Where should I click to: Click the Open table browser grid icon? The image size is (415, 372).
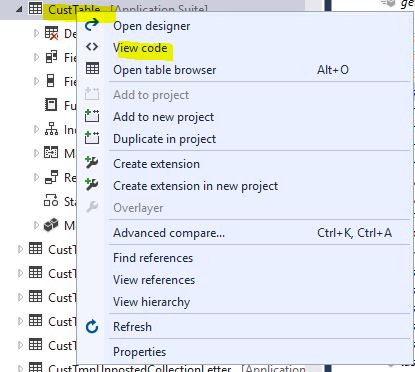point(92,68)
